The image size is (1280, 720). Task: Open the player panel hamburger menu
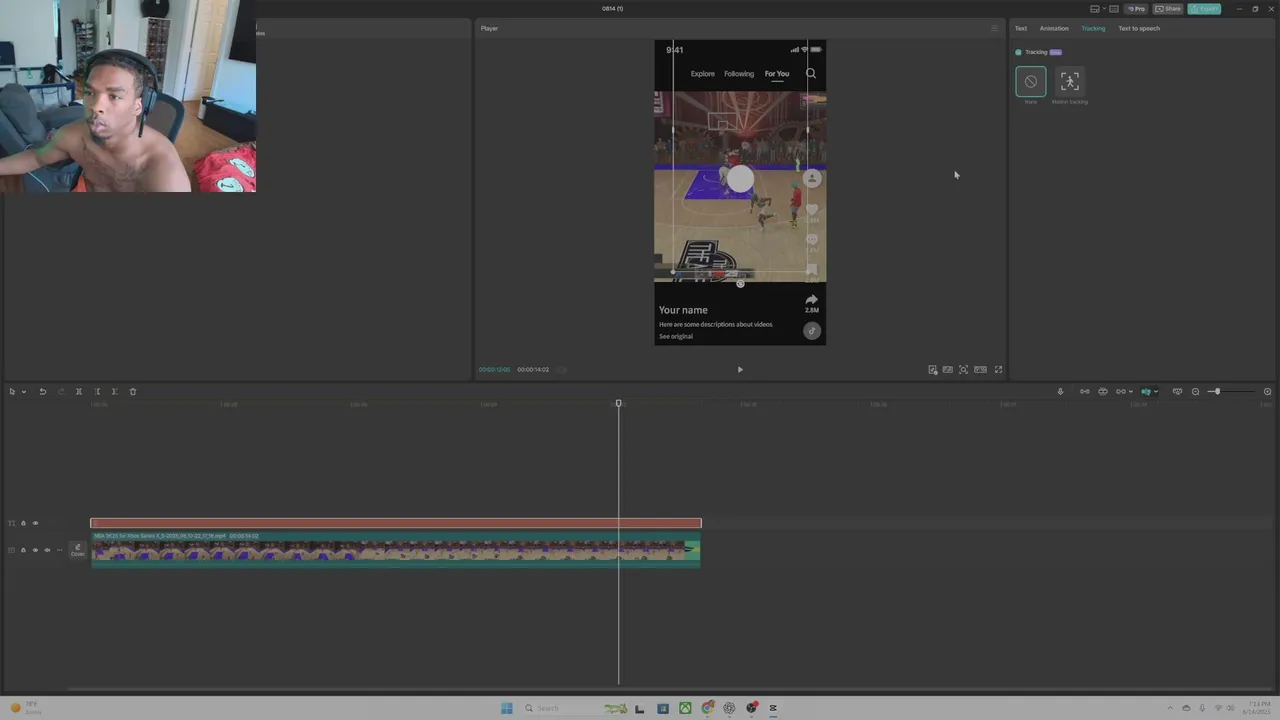994,28
